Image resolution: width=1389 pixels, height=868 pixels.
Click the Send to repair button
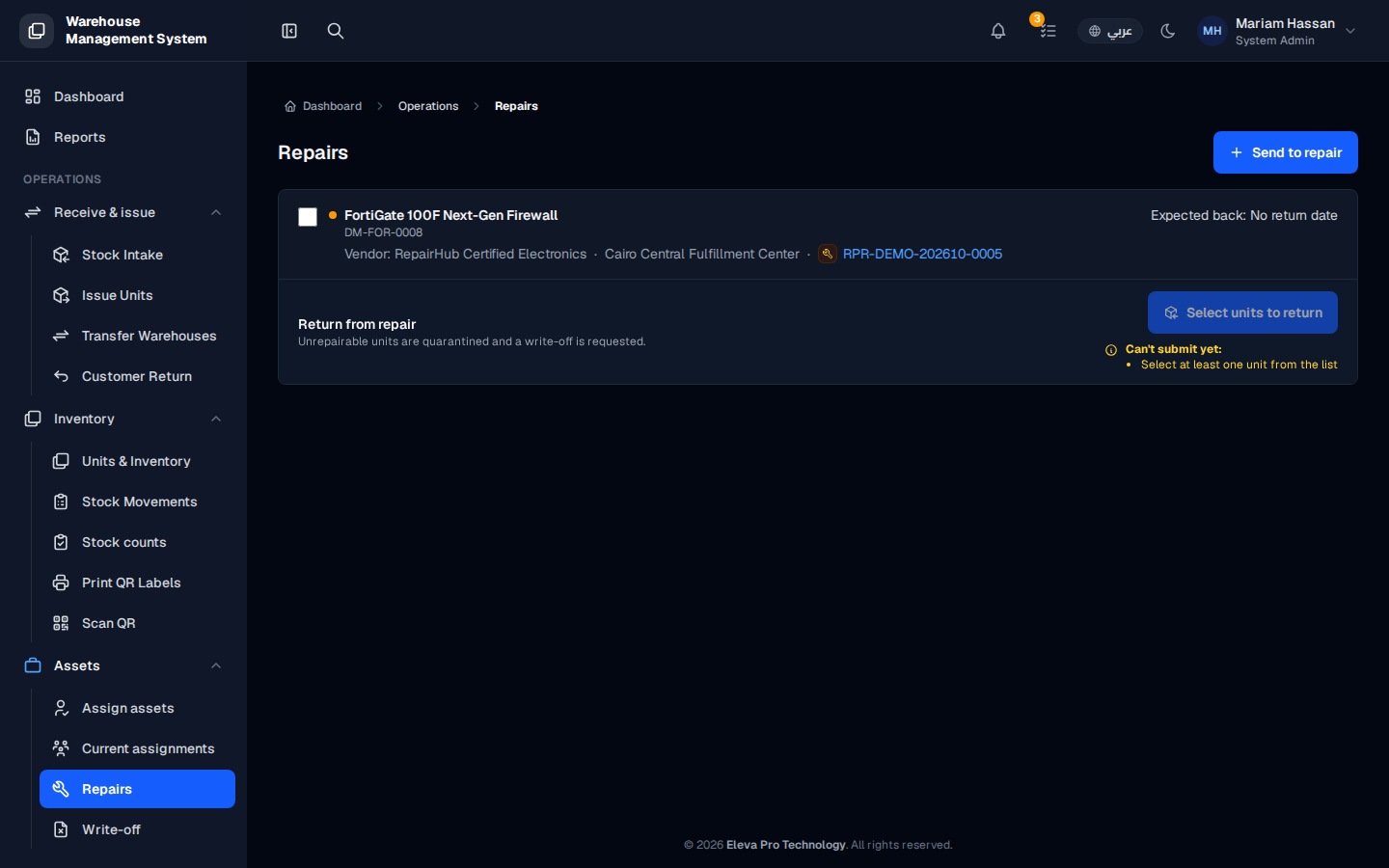[1285, 152]
